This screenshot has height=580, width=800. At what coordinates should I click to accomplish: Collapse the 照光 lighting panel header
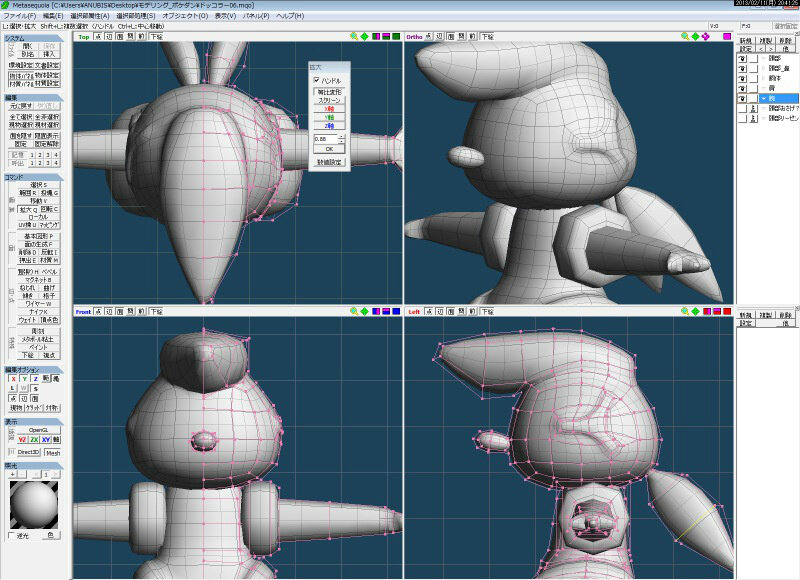34,466
